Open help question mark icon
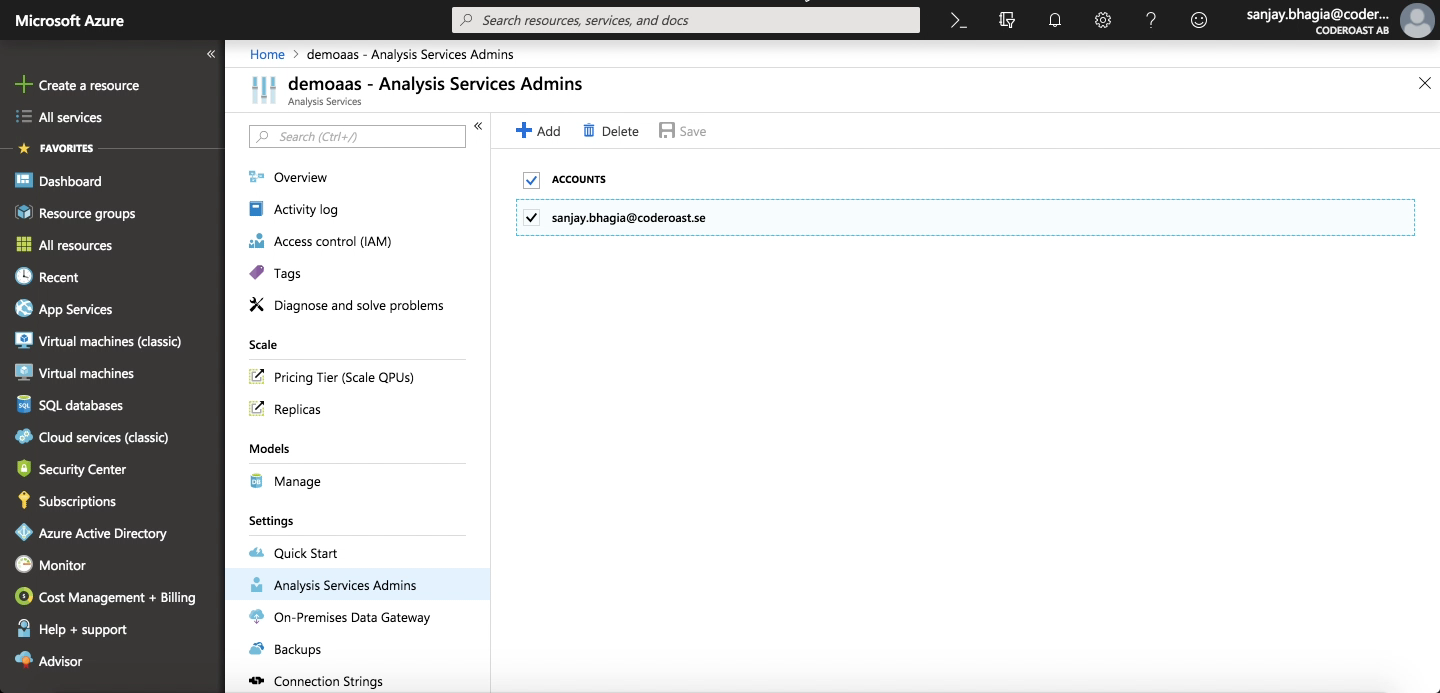The width and height of the screenshot is (1440, 693). (1150, 20)
